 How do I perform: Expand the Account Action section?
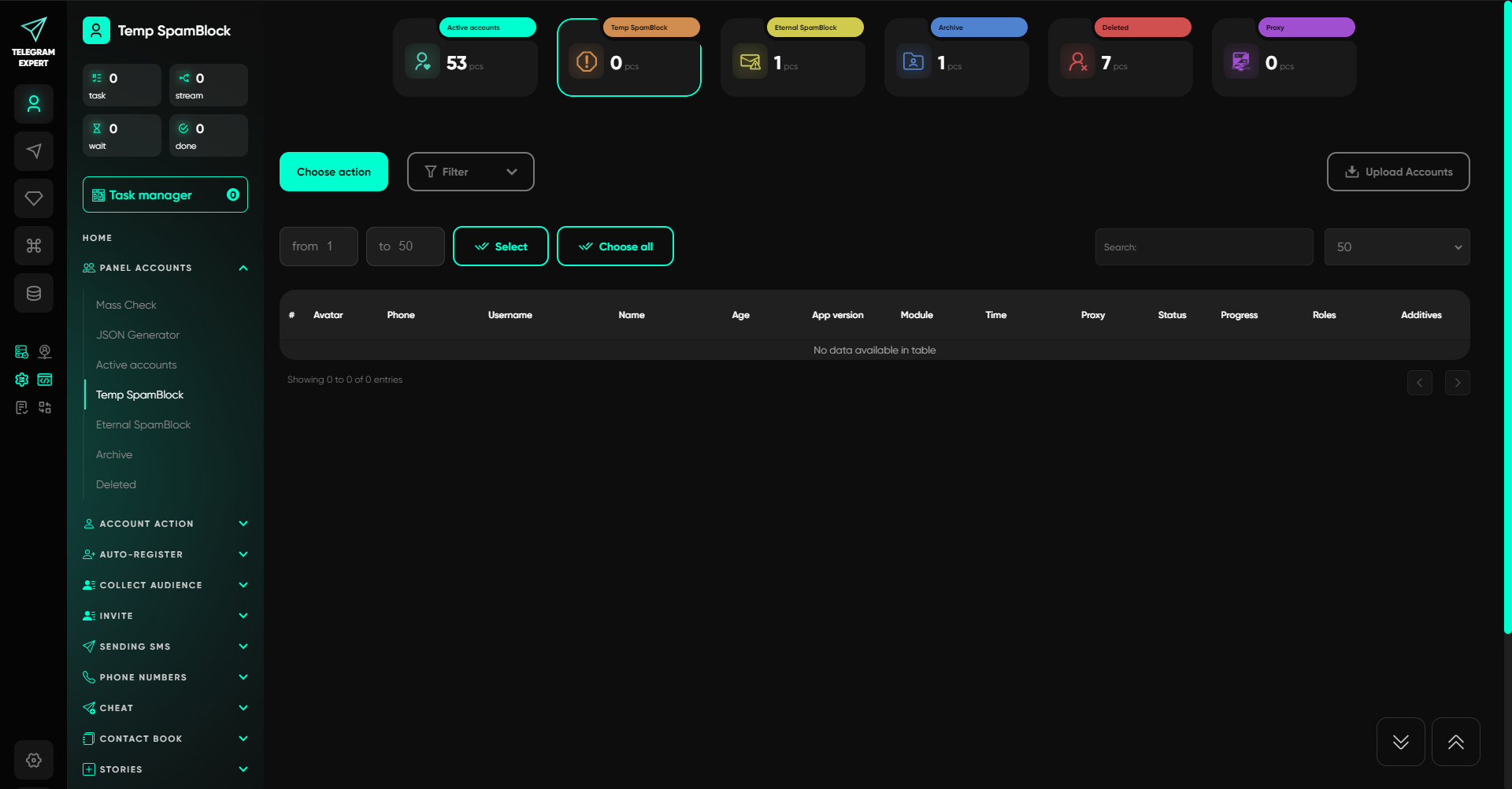pos(165,524)
